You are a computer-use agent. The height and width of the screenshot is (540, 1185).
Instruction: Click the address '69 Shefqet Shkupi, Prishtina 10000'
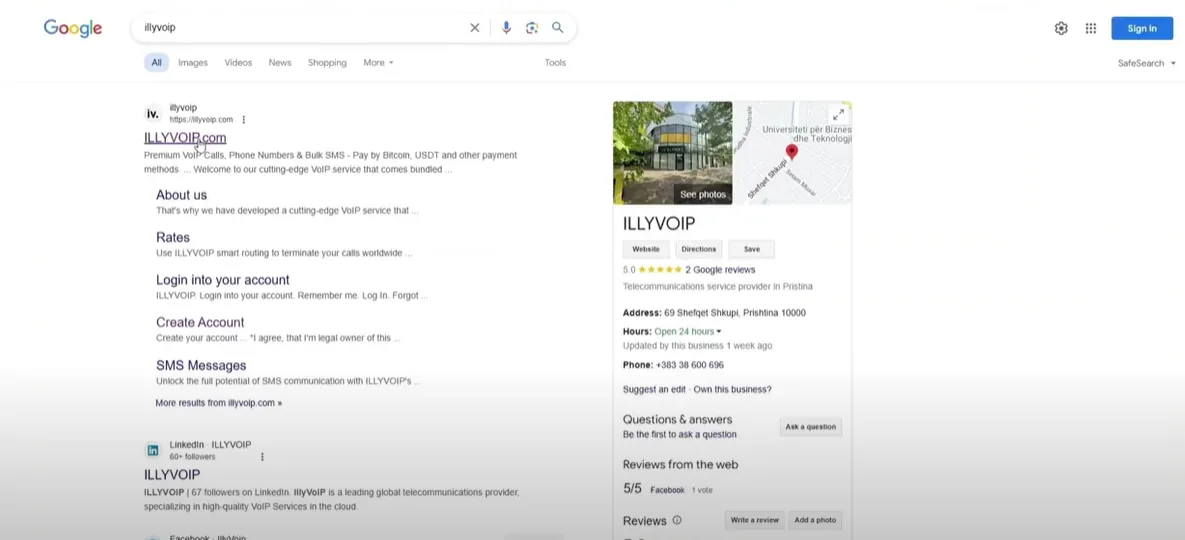pyautogui.click(x=735, y=313)
